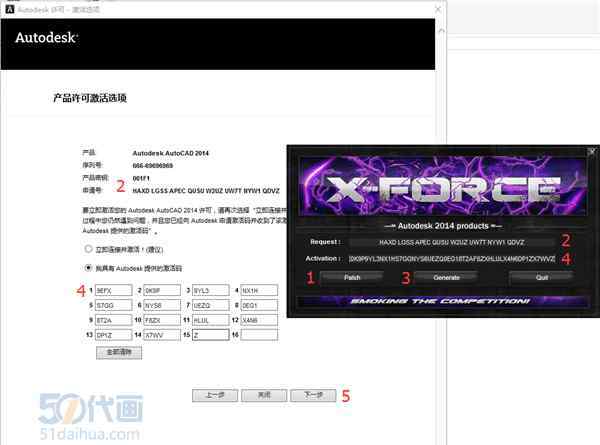The width and height of the screenshot is (600, 445).
Task: Click activation code field number 14
Action: 162,335
